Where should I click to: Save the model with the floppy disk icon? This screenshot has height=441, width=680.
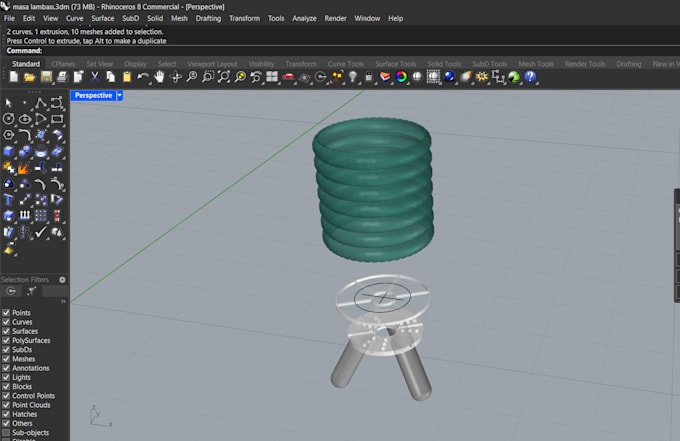(46, 77)
